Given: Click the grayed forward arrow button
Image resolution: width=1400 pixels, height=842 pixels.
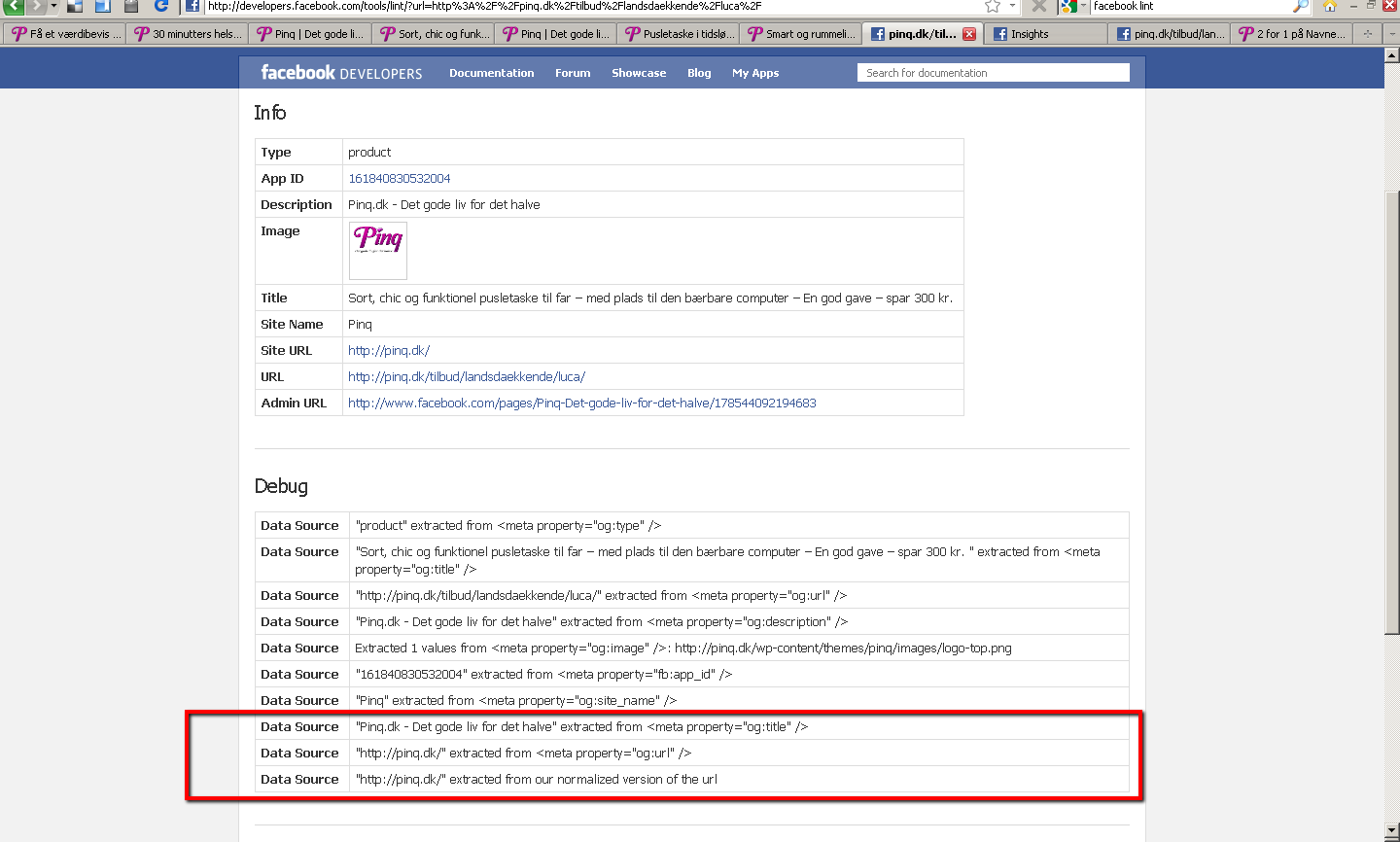Looking at the screenshot, I should click(x=36, y=6).
